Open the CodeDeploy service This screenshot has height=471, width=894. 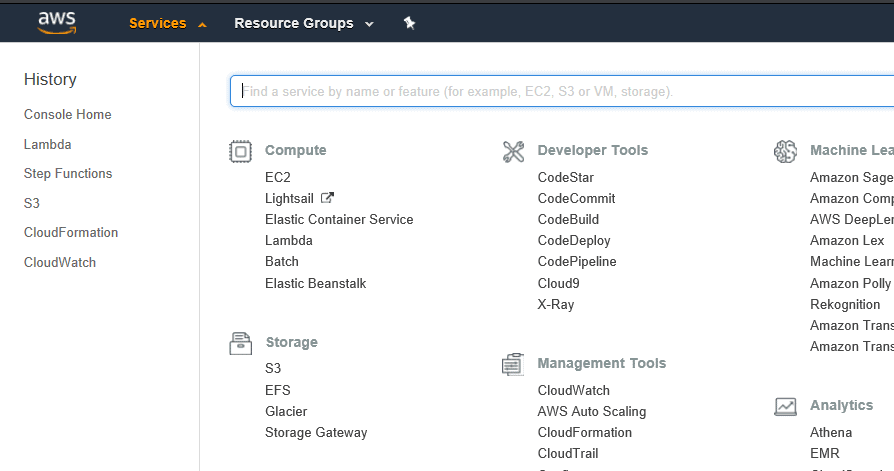point(574,241)
